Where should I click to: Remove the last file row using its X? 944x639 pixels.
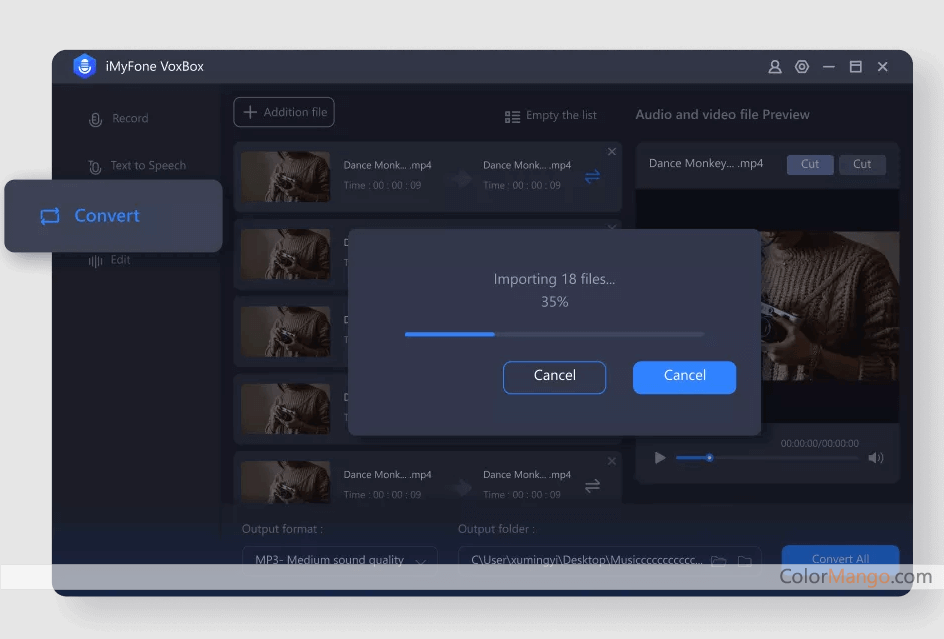(x=612, y=461)
